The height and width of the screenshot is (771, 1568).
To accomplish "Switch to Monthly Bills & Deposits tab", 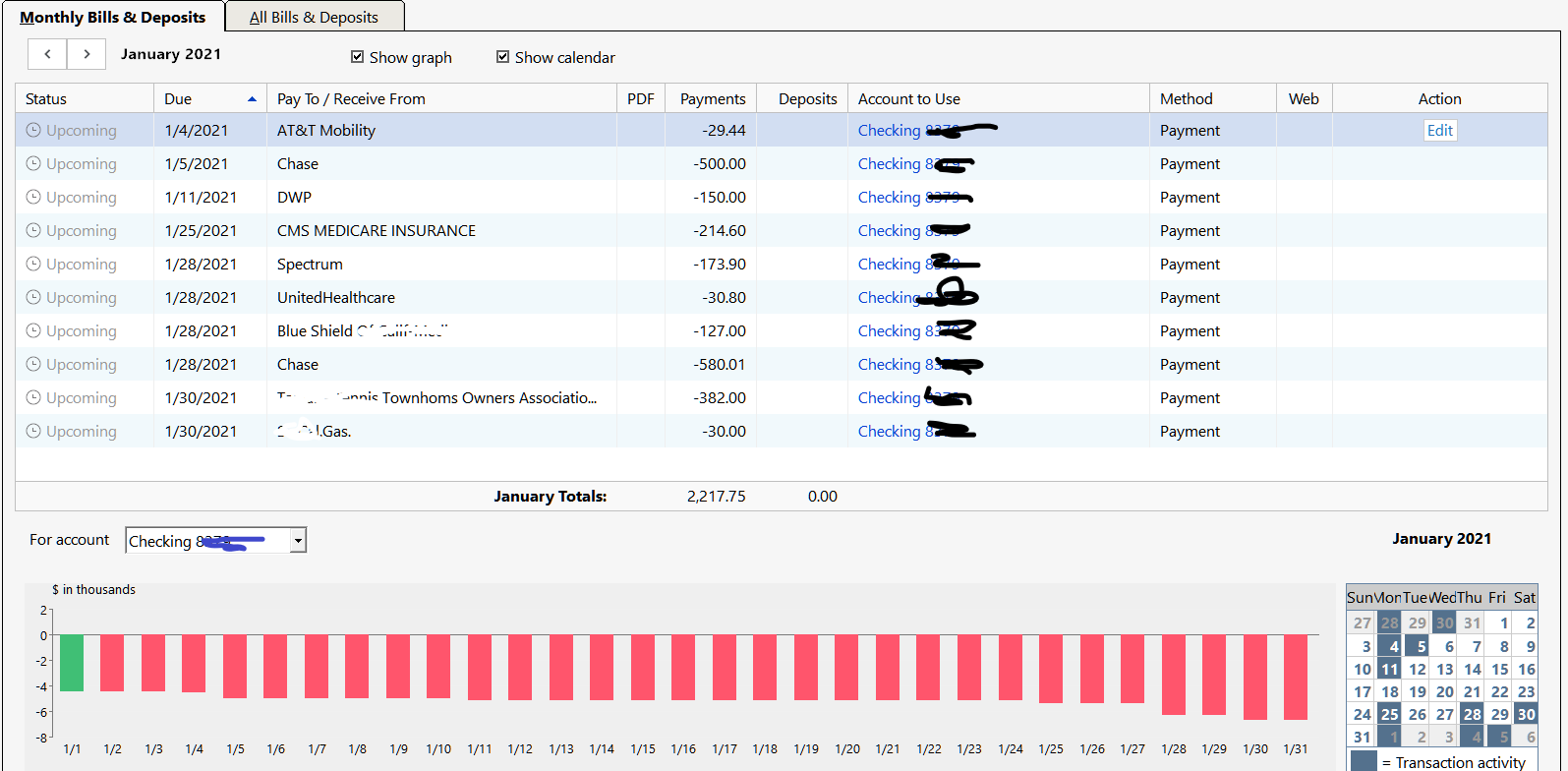I will click(x=113, y=17).
